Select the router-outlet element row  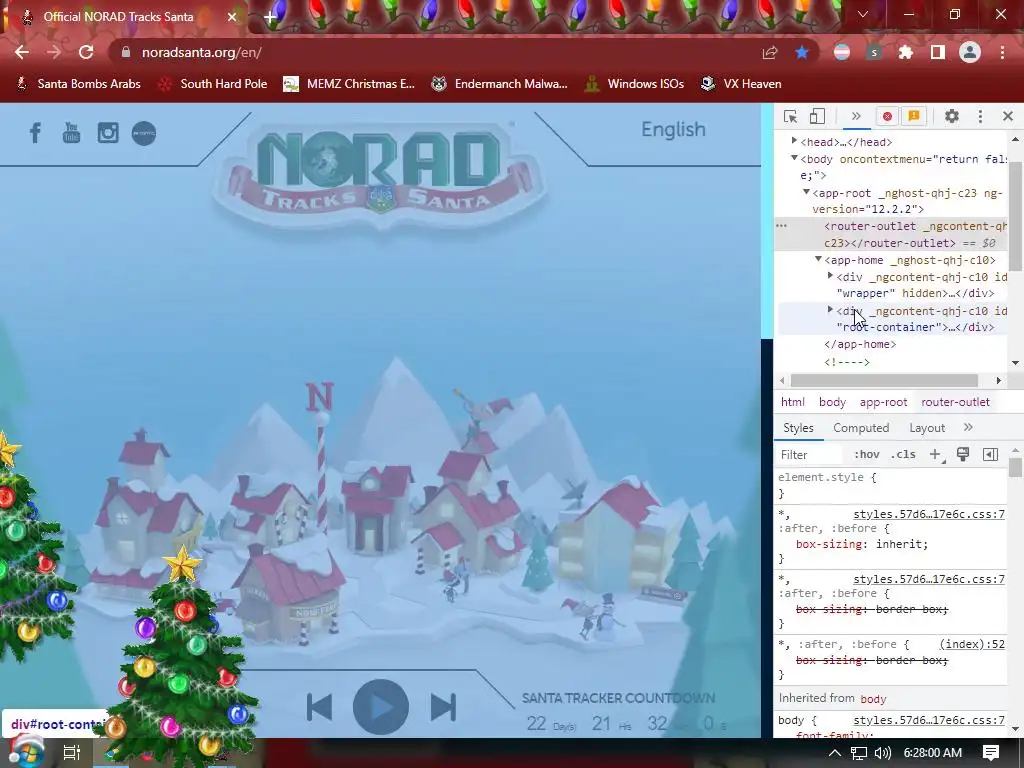[891, 234]
